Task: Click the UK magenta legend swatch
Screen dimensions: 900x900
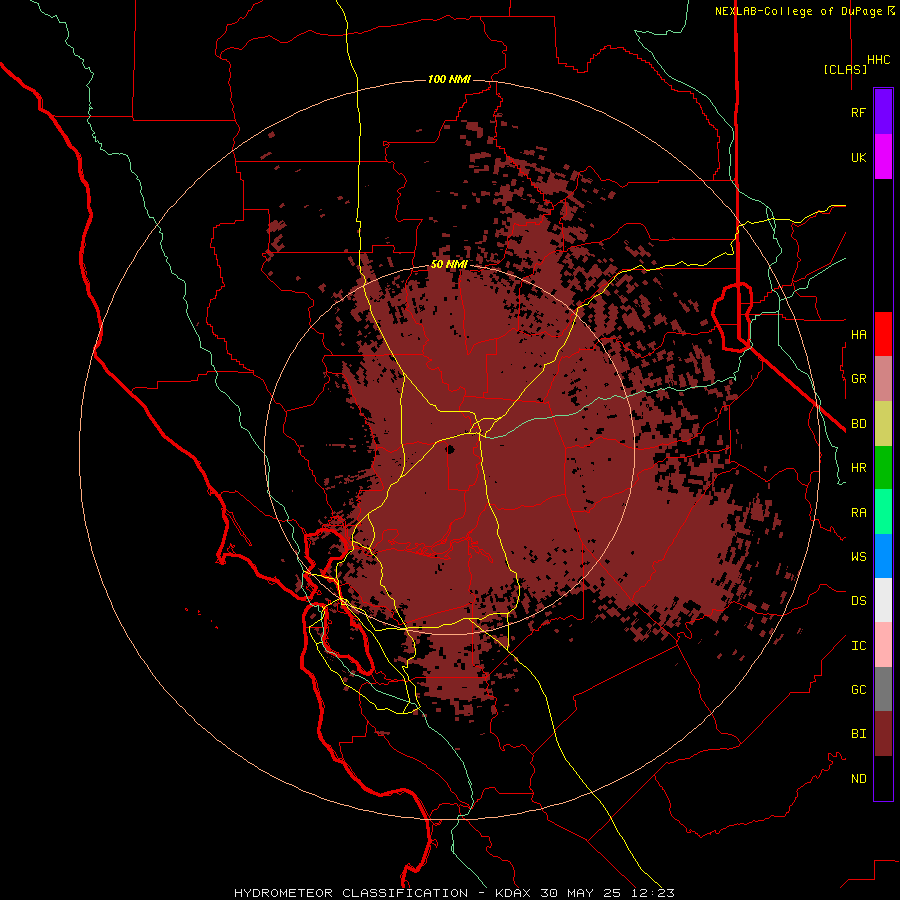Action: 883,157
